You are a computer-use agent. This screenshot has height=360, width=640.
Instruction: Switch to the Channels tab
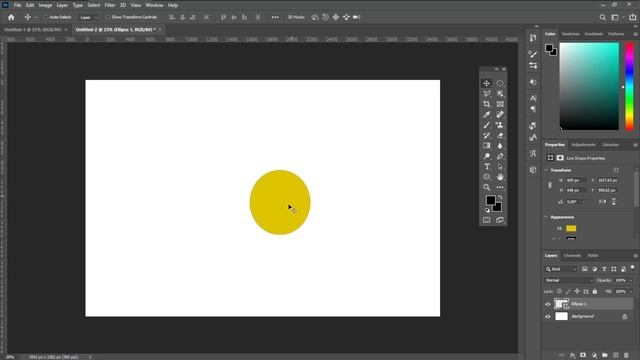click(572, 256)
